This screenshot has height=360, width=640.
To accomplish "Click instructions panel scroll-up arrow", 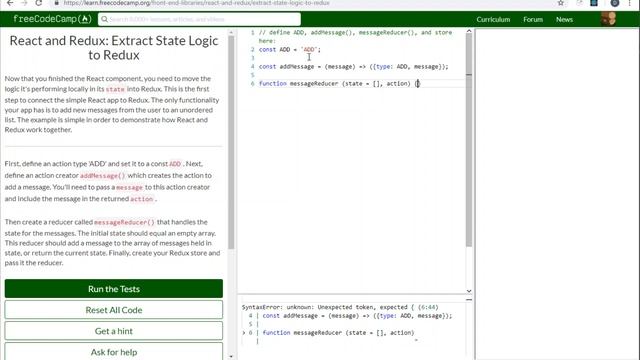I will coord(231,32).
